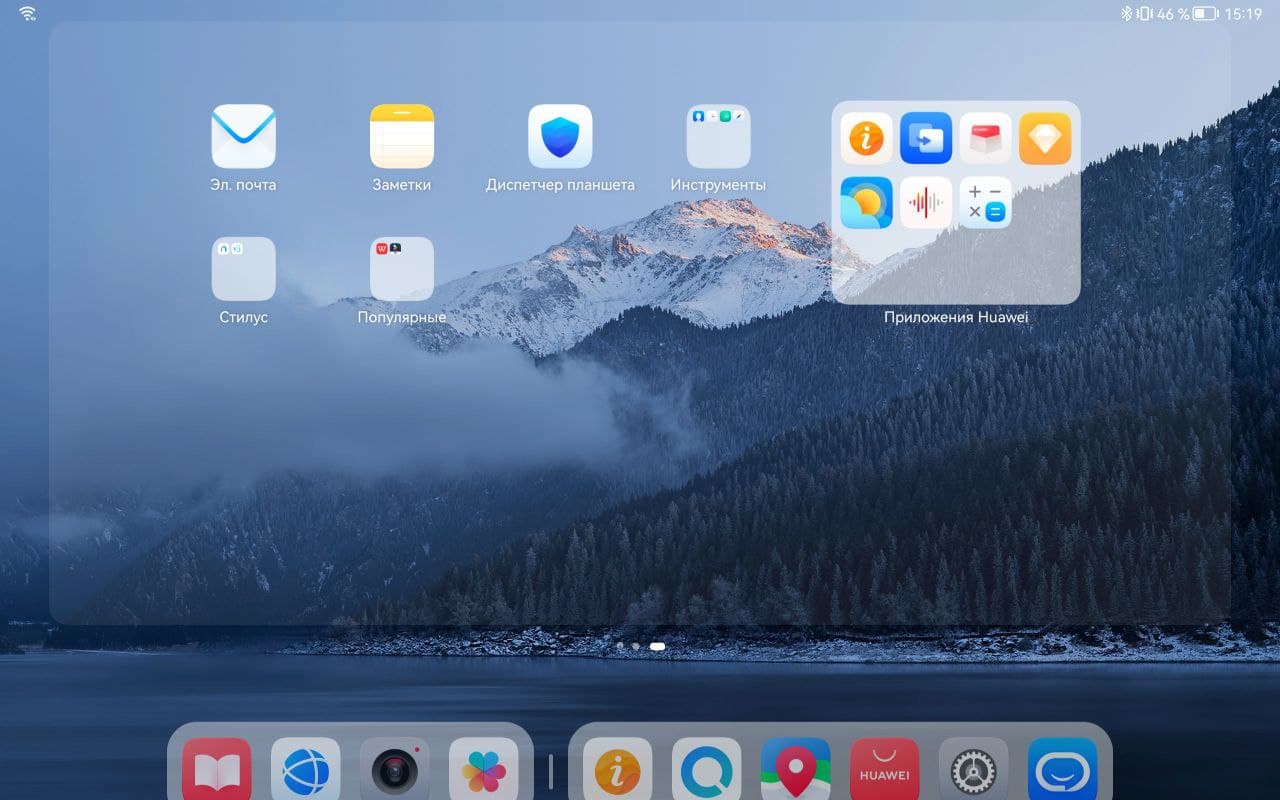Open the Эл. почта mail app

click(x=243, y=136)
